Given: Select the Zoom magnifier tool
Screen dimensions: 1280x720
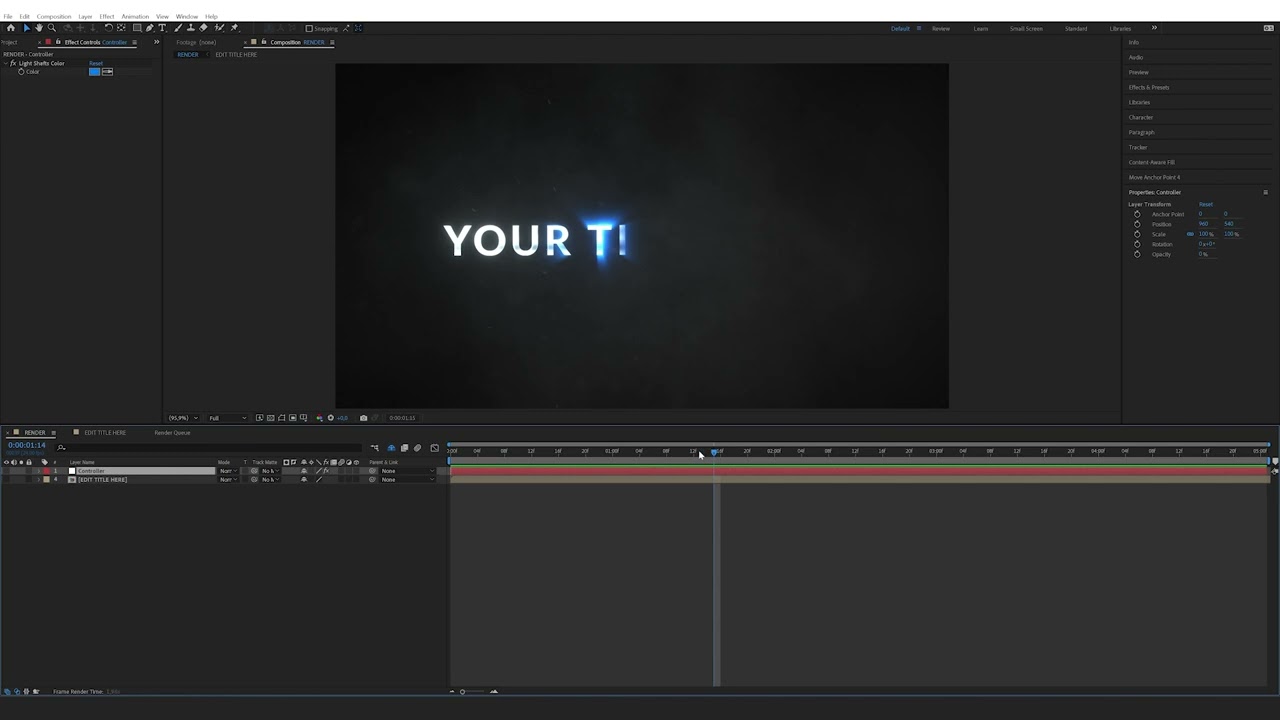Looking at the screenshot, I should [52, 28].
